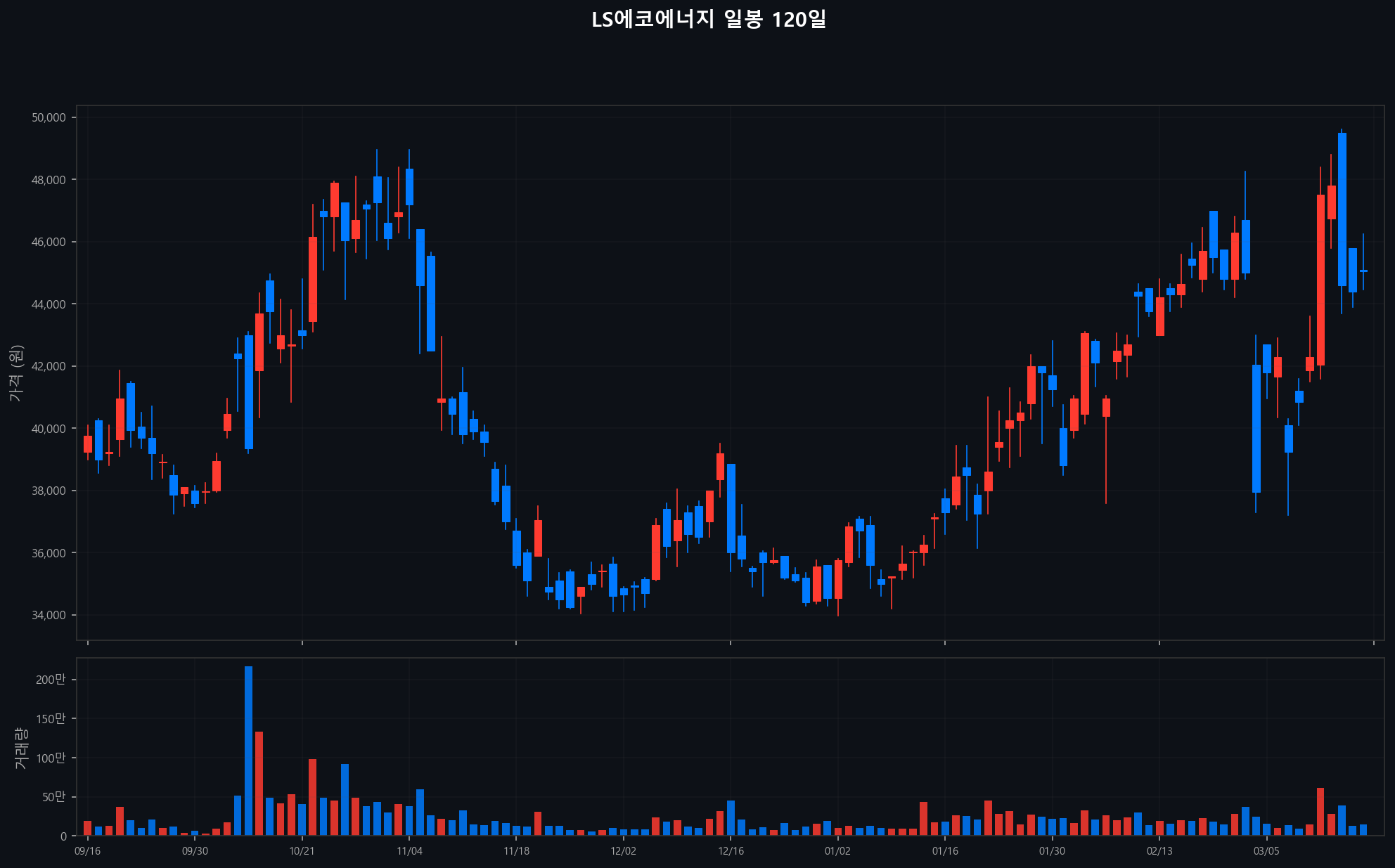1395x868 pixels.
Task: Click the chart title LS에코에너지 일봉 120일
Action: pos(708,20)
